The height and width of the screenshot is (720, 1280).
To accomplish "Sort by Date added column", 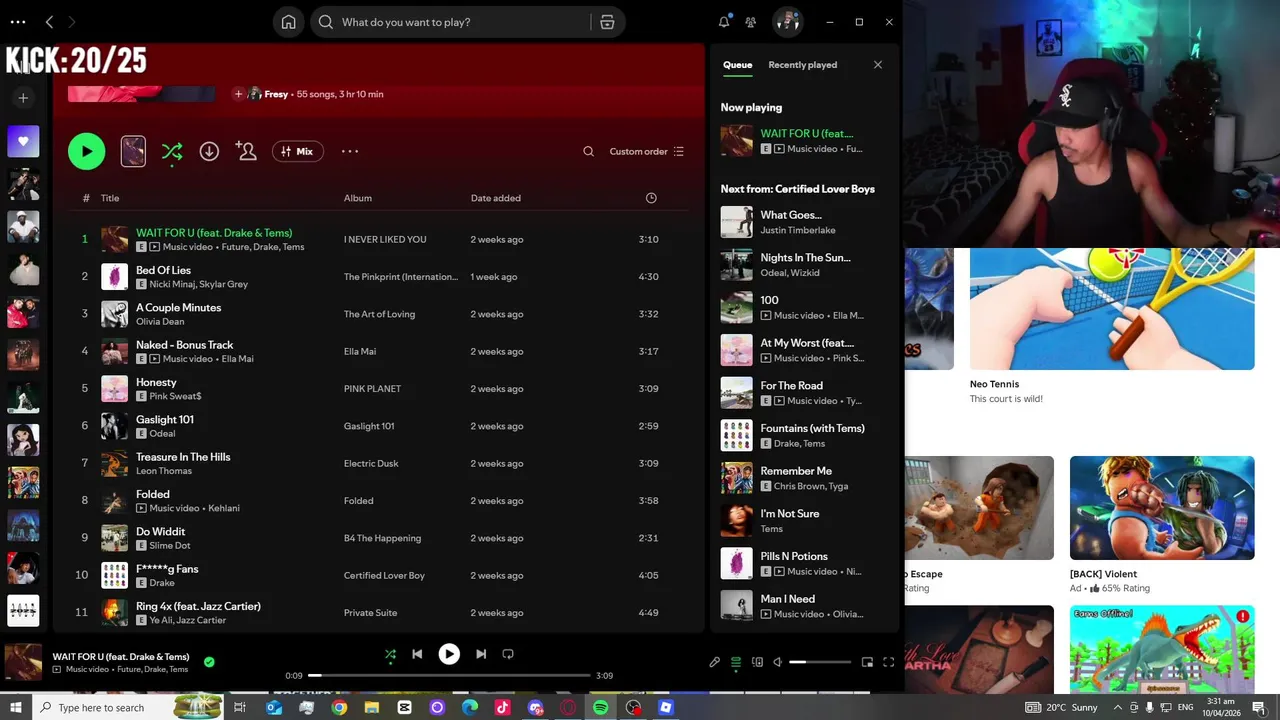I will (x=496, y=198).
